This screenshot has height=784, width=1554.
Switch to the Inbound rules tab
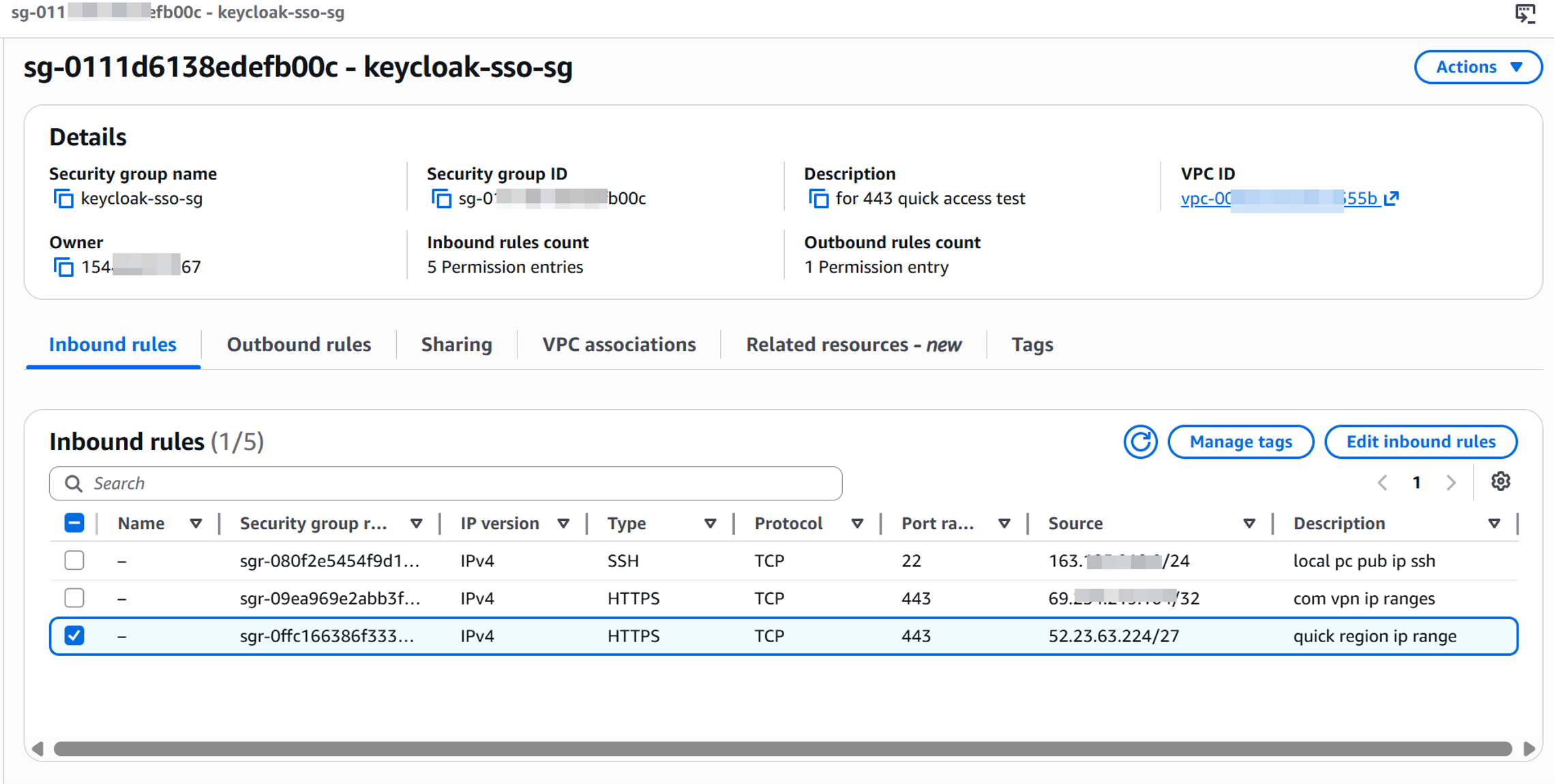(113, 345)
